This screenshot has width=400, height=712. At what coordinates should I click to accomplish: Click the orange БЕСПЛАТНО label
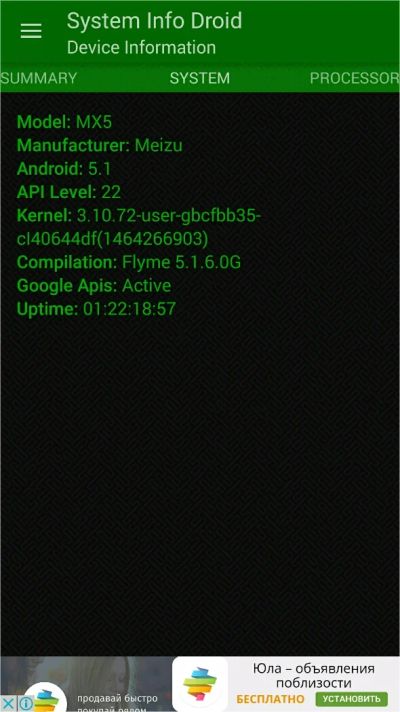pos(270,699)
